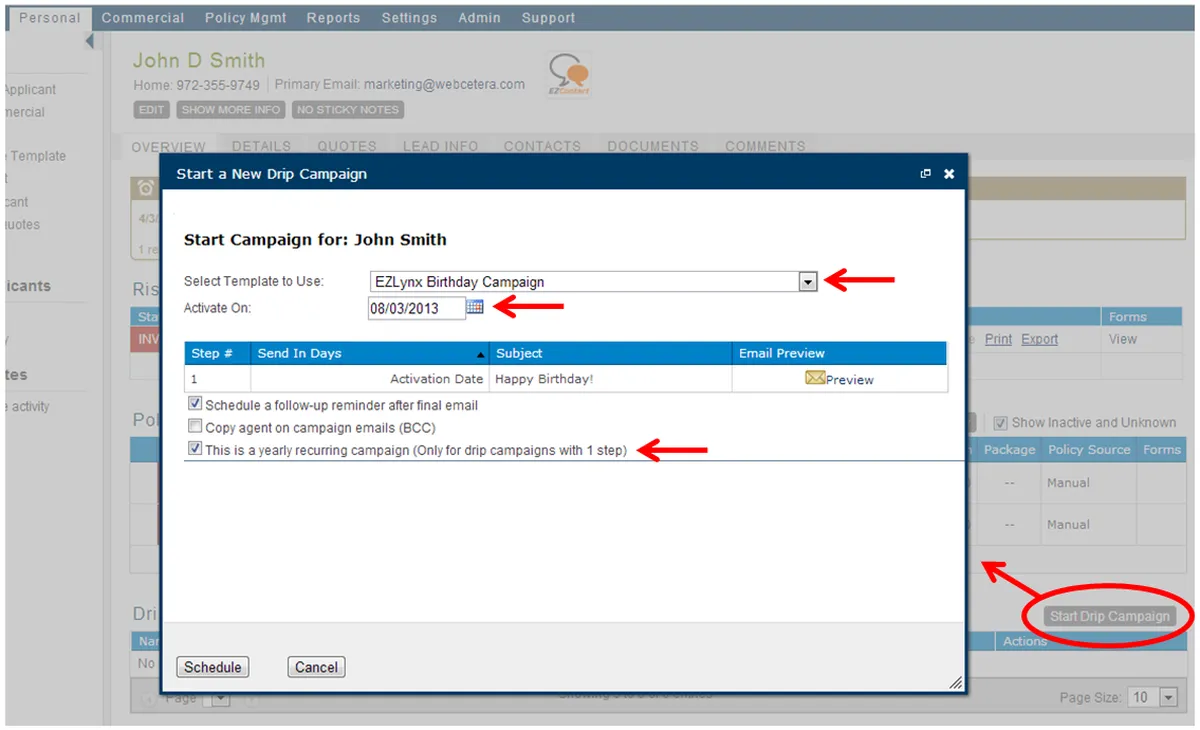Click the Activate On date field

coord(416,309)
